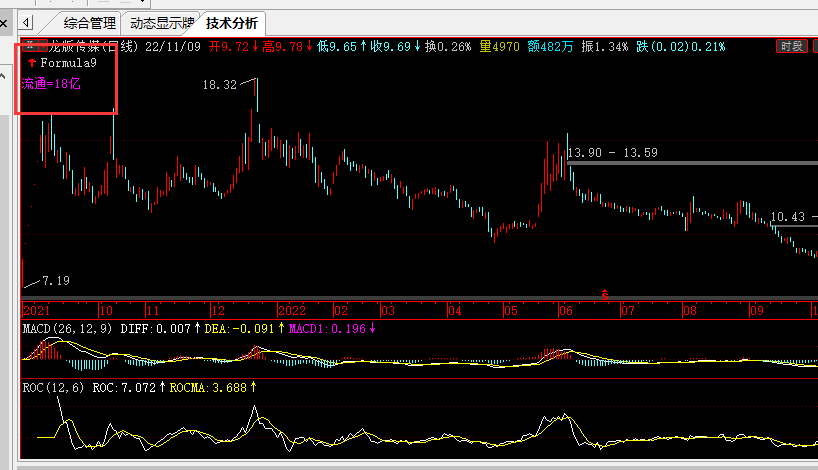Select the MACD(26,12,9) indicator title
818x470 pixels.
(x=68, y=328)
